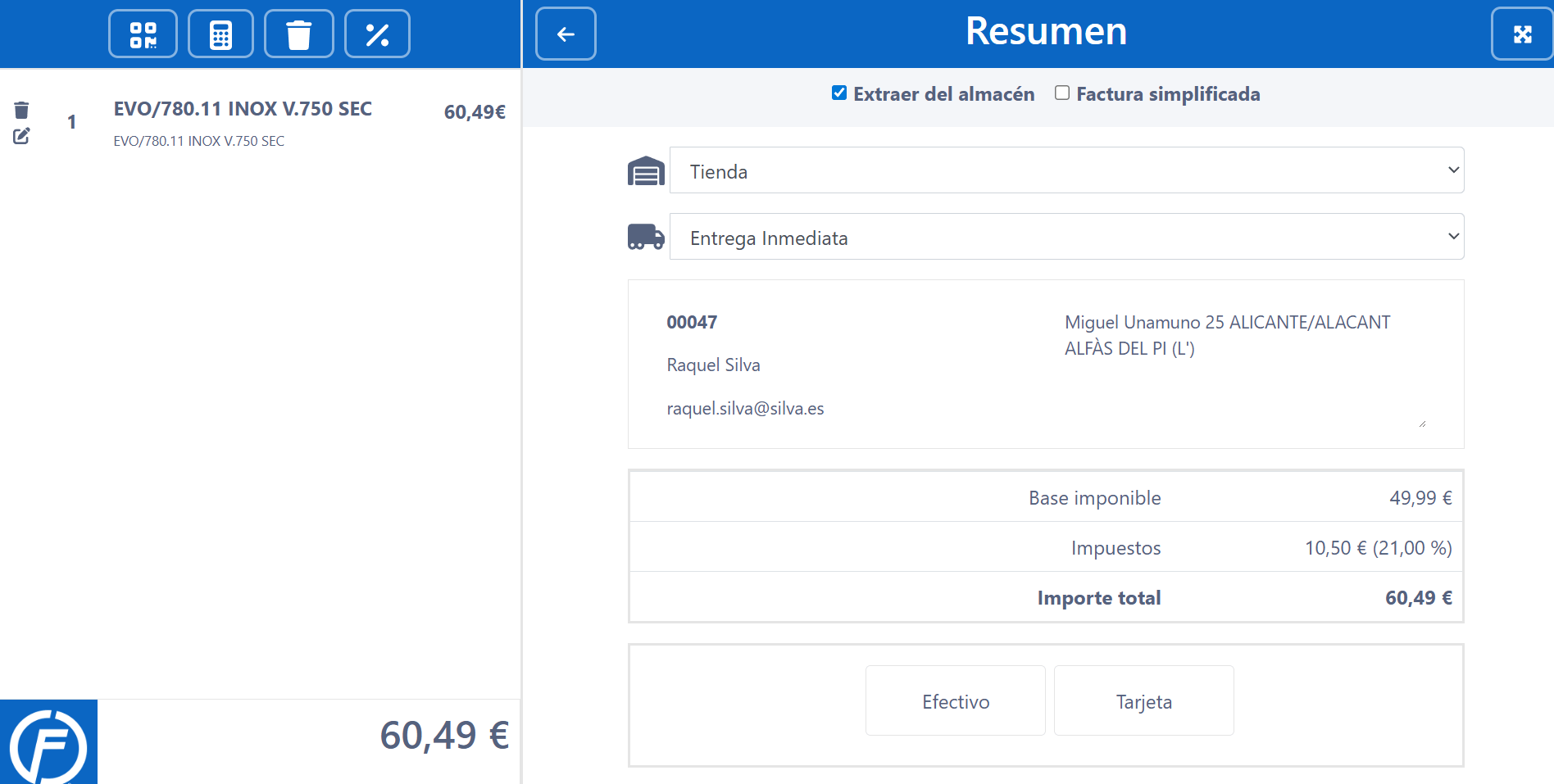
Task: Enable Factura simplificada checkbox
Action: (x=1062, y=93)
